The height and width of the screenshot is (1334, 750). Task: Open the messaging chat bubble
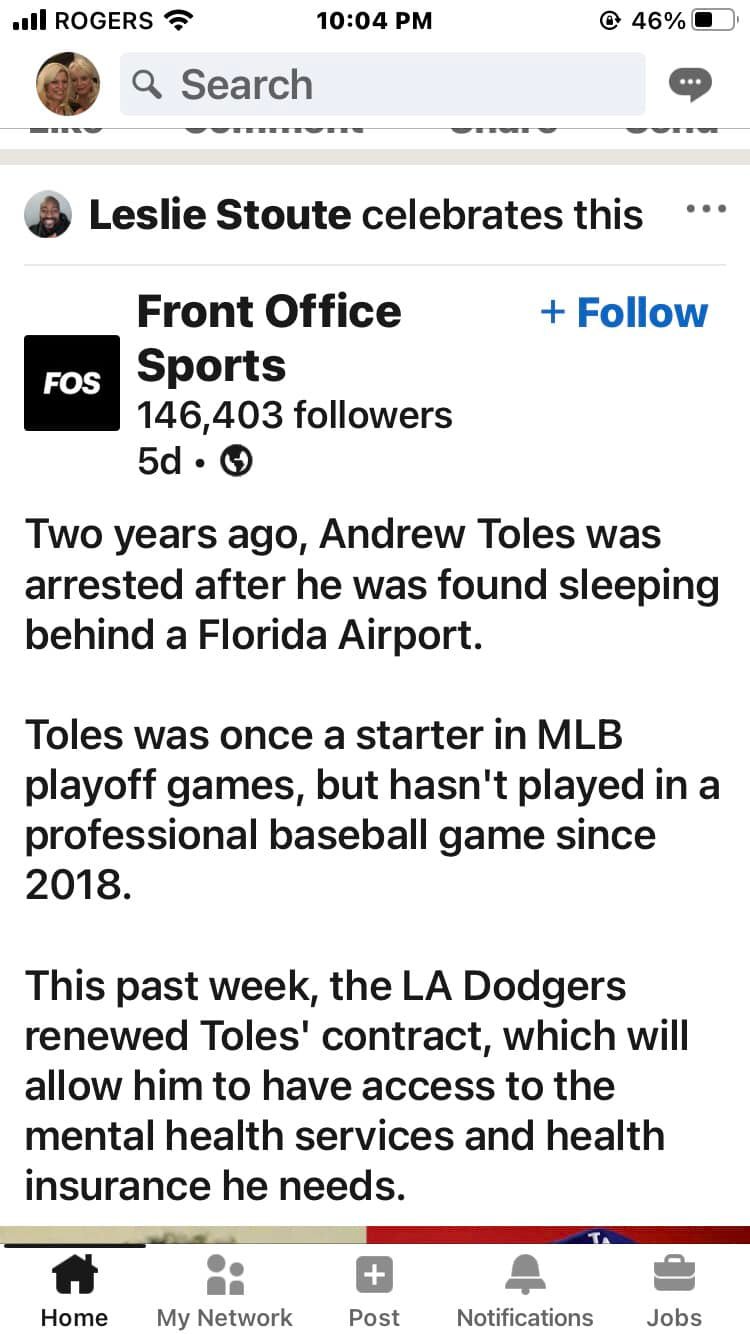click(x=690, y=85)
